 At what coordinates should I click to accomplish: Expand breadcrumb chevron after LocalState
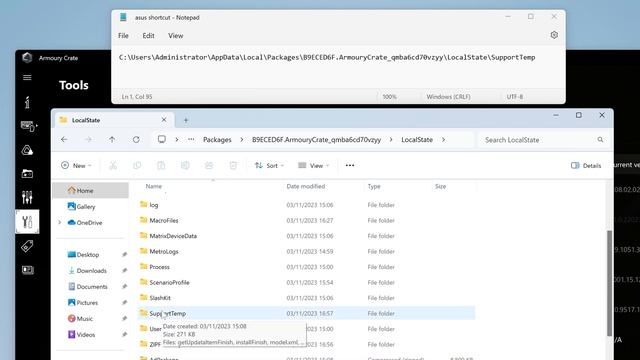tap(443, 140)
